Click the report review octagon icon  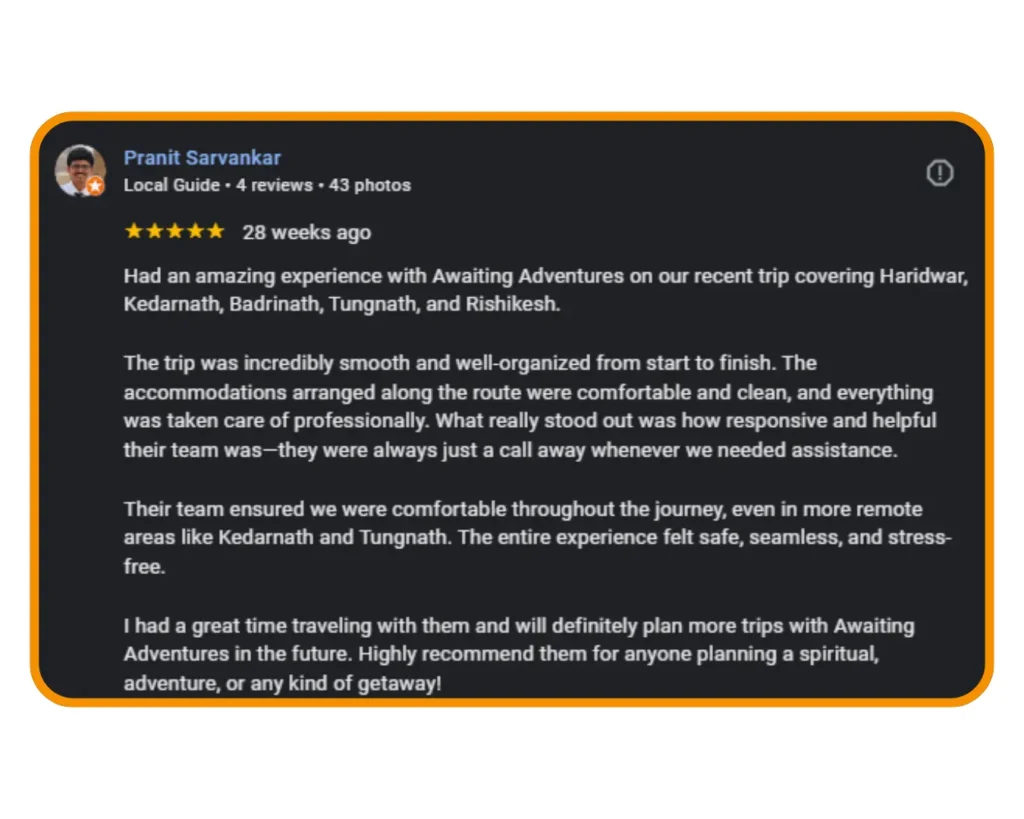(x=940, y=173)
